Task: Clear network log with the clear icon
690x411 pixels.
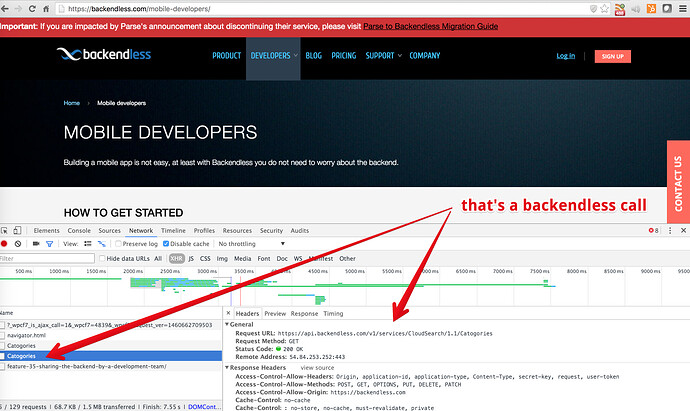Action: pos(18,243)
